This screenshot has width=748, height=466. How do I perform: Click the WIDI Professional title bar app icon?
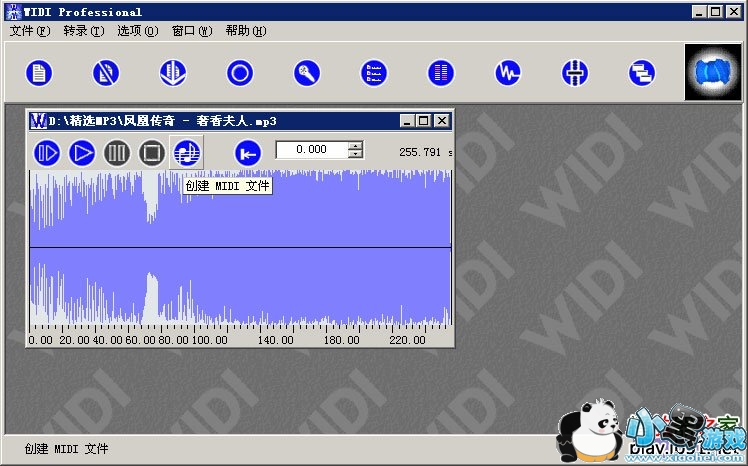coord(13,12)
